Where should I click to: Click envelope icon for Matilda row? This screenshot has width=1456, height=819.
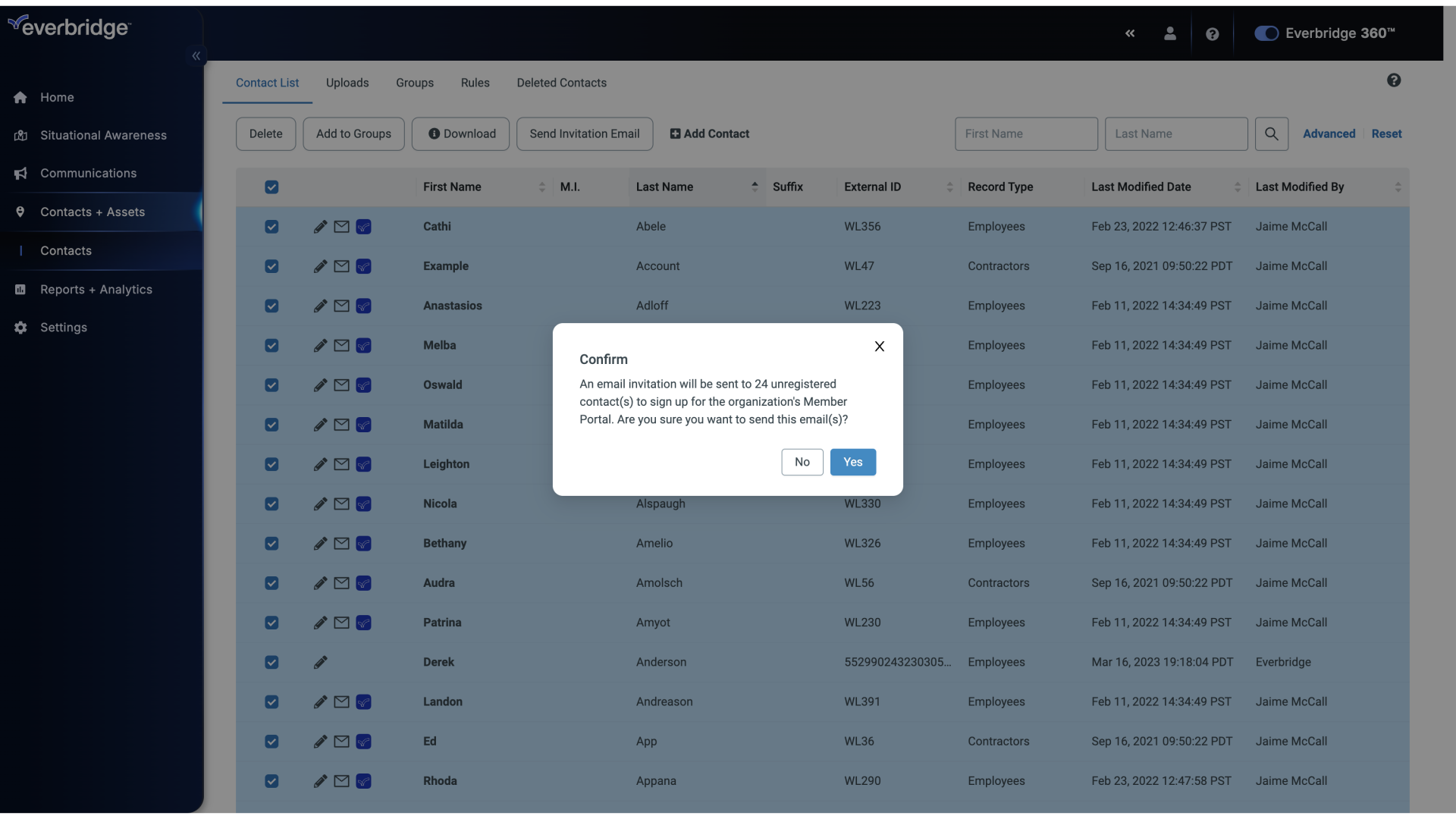tap(342, 425)
